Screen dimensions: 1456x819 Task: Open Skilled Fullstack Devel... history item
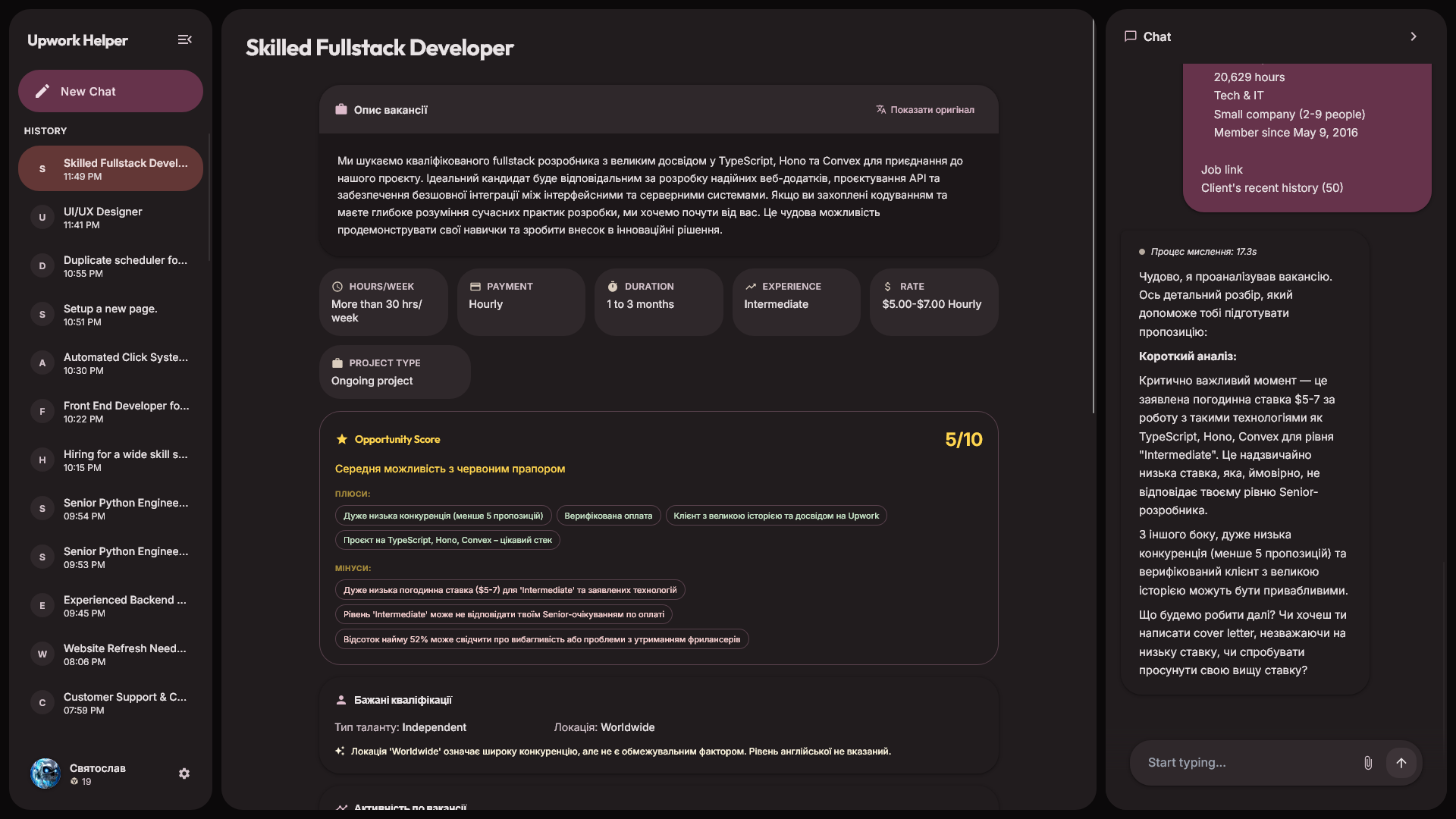point(111,168)
